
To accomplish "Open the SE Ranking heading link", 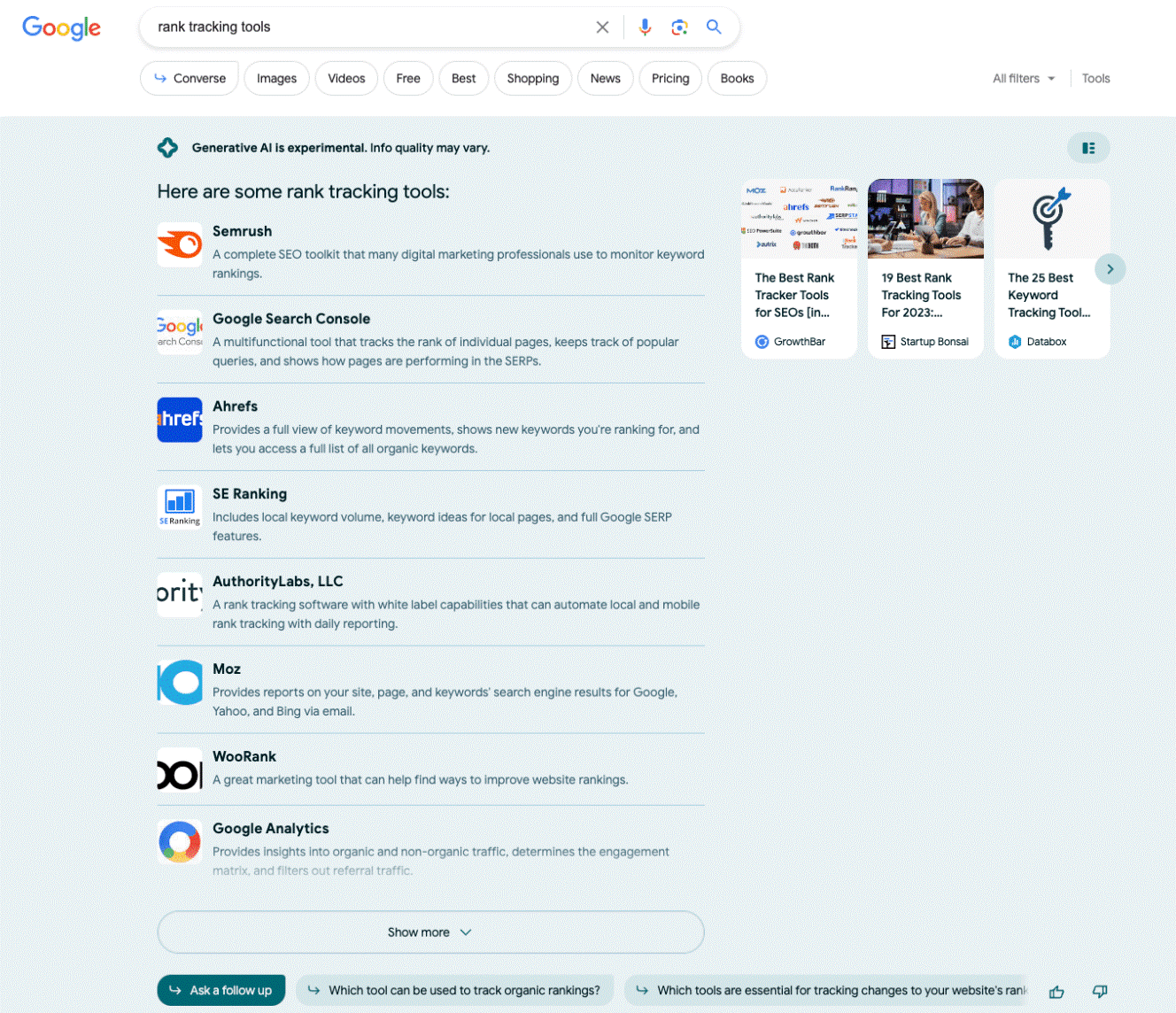I will tap(250, 494).
